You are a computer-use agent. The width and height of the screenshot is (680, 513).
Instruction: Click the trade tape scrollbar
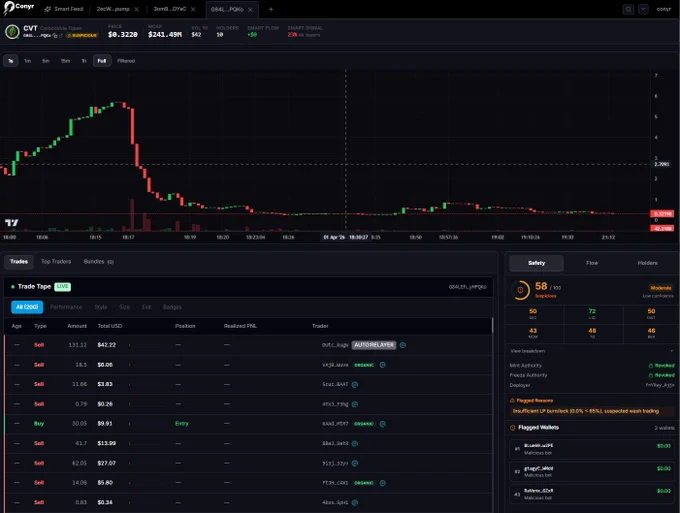pyautogui.click(x=492, y=325)
